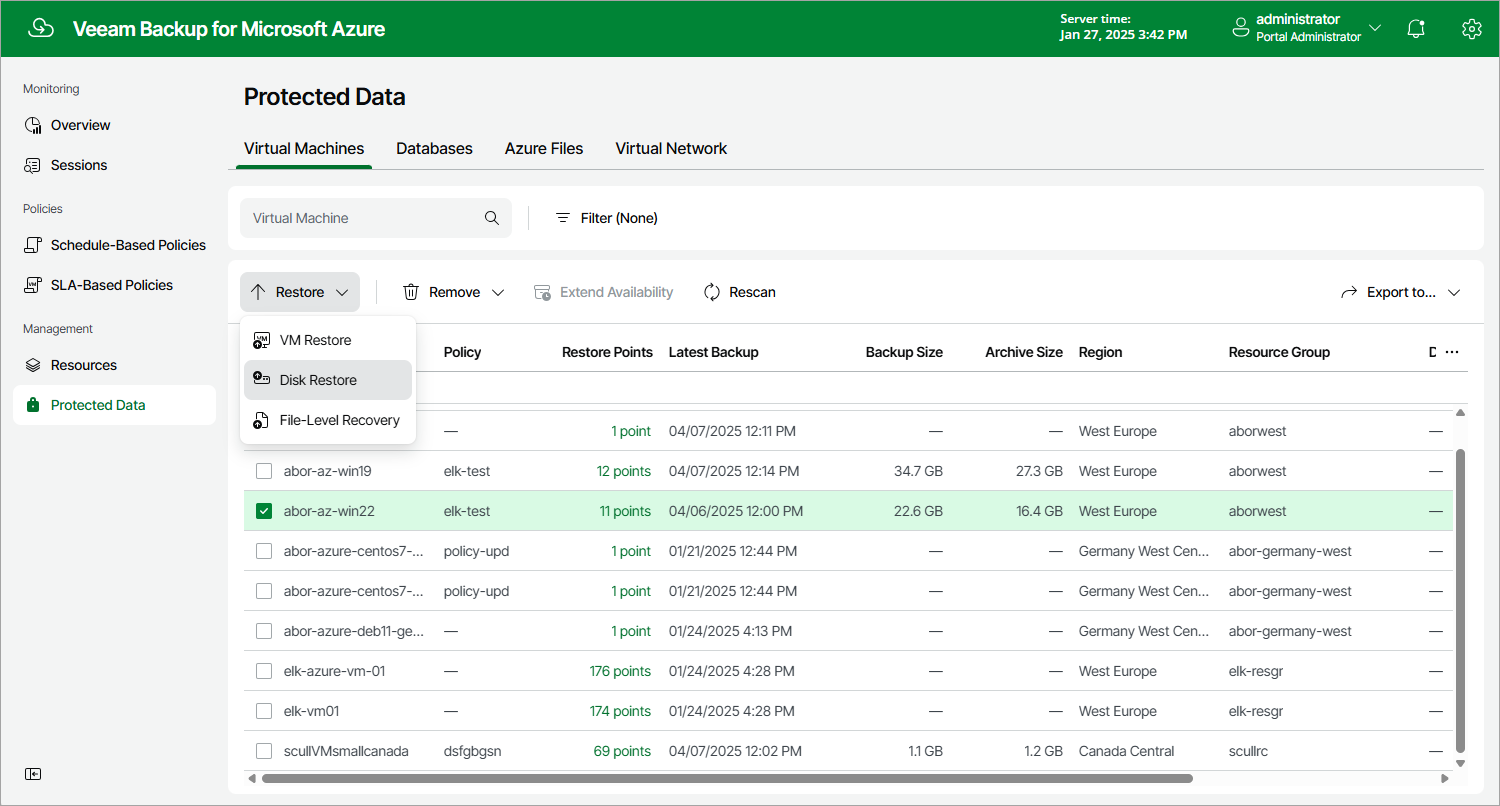Click the Schedule-Based Policies icon
The width and height of the screenshot is (1500, 806).
[x=33, y=245]
